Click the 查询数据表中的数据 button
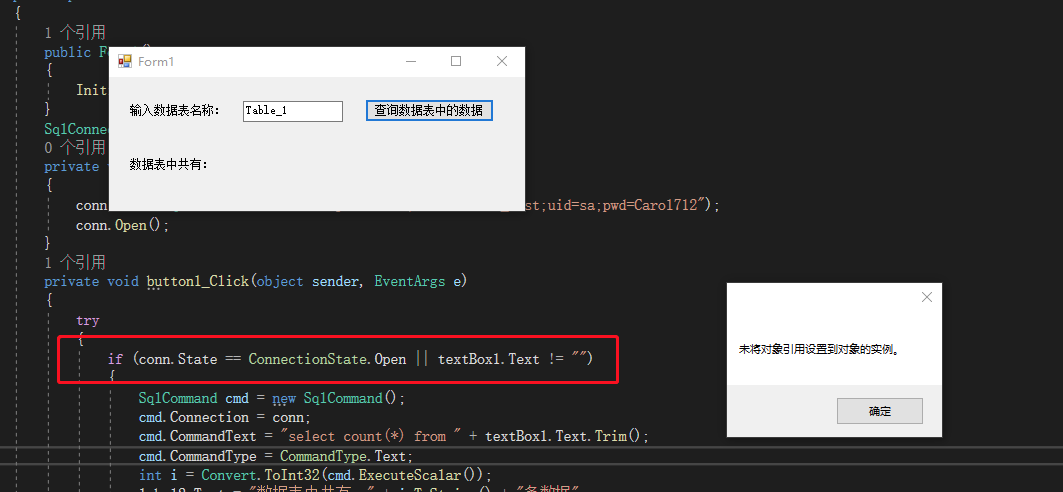The width and height of the screenshot is (1063, 492). pos(428,110)
